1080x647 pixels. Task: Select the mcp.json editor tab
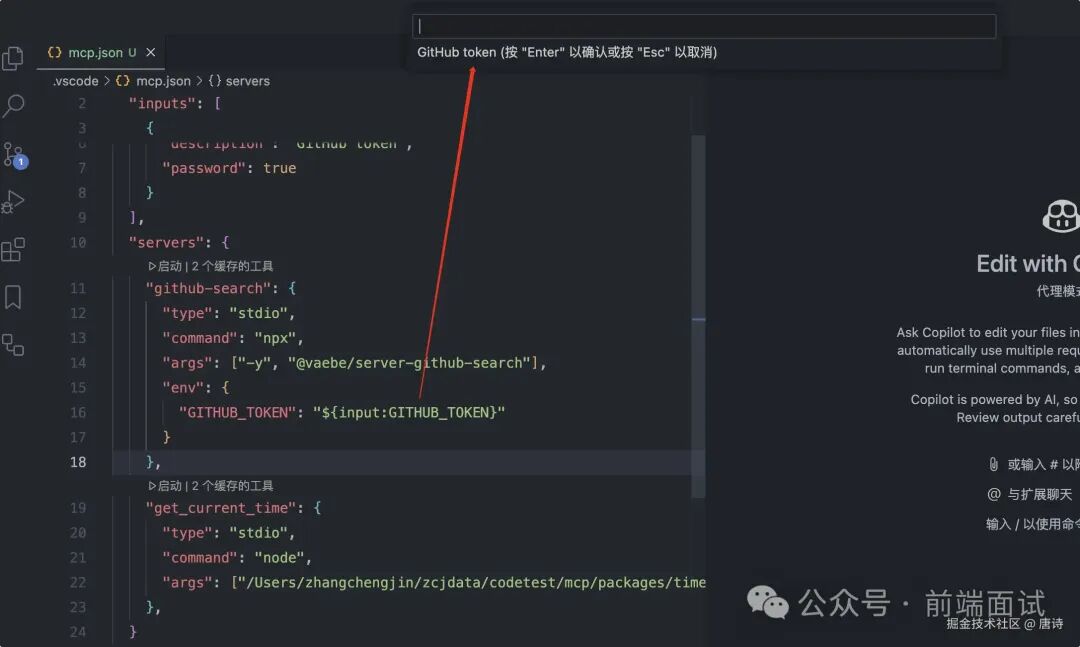pyautogui.click(x=101, y=52)
